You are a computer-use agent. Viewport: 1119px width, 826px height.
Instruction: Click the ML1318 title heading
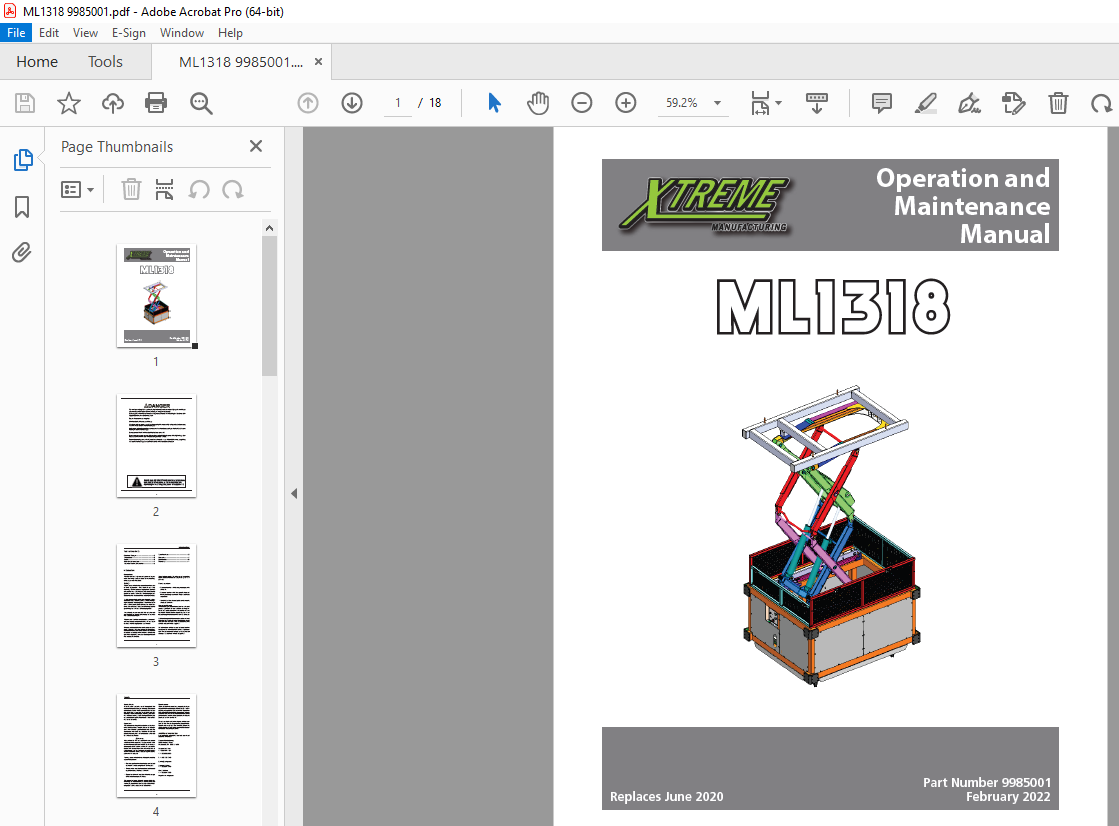[x=833, y=307]
